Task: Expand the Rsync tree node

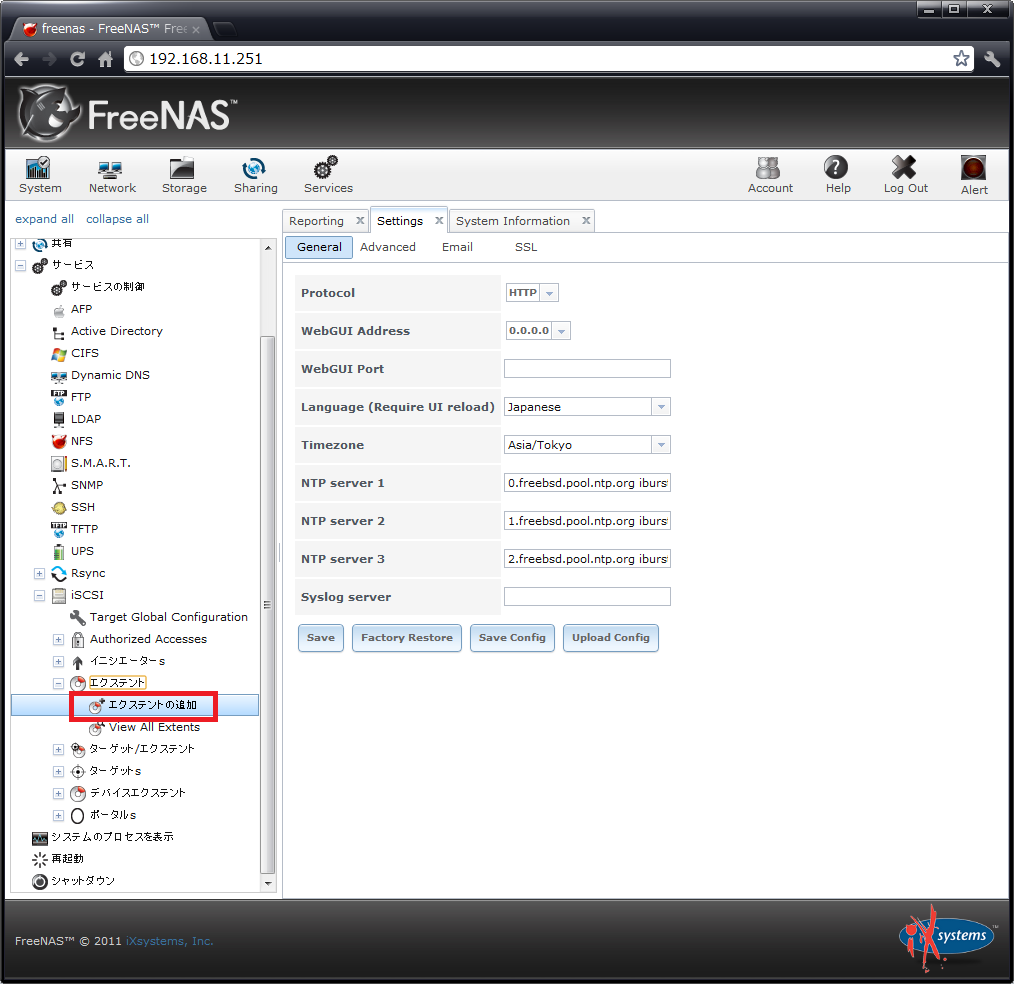Action: 39,573
